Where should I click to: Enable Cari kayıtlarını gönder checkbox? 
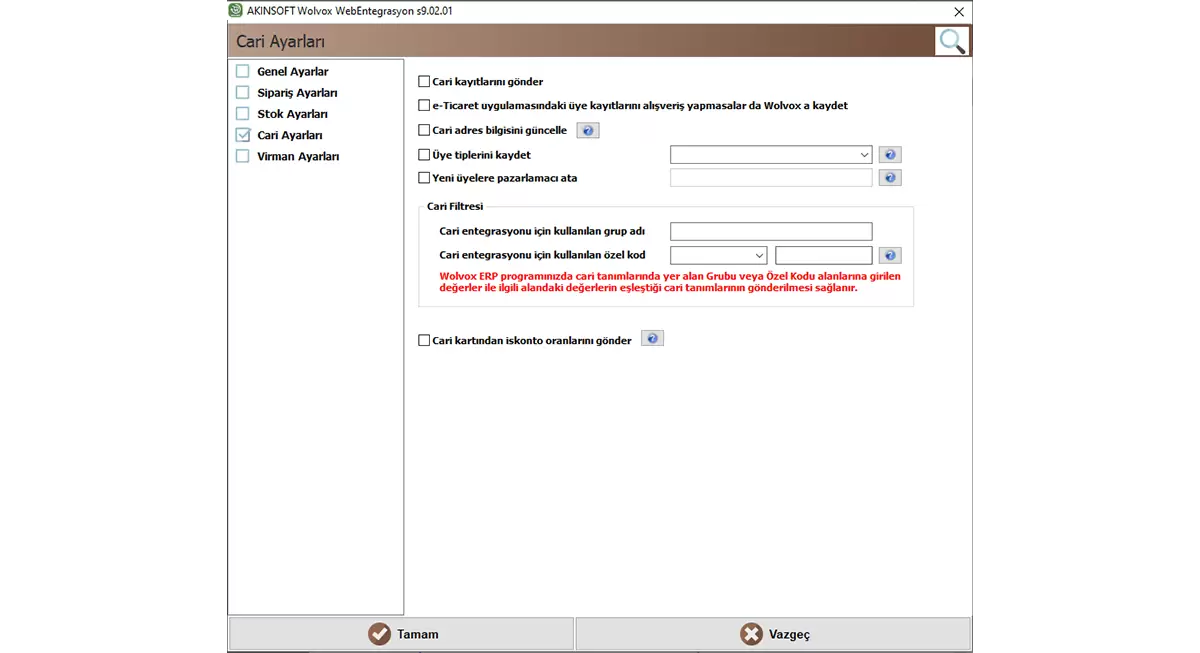point(424,82)
